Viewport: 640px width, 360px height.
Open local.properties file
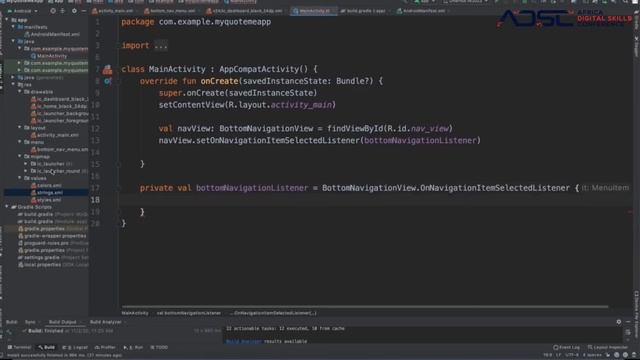click(x=52, y=264)
